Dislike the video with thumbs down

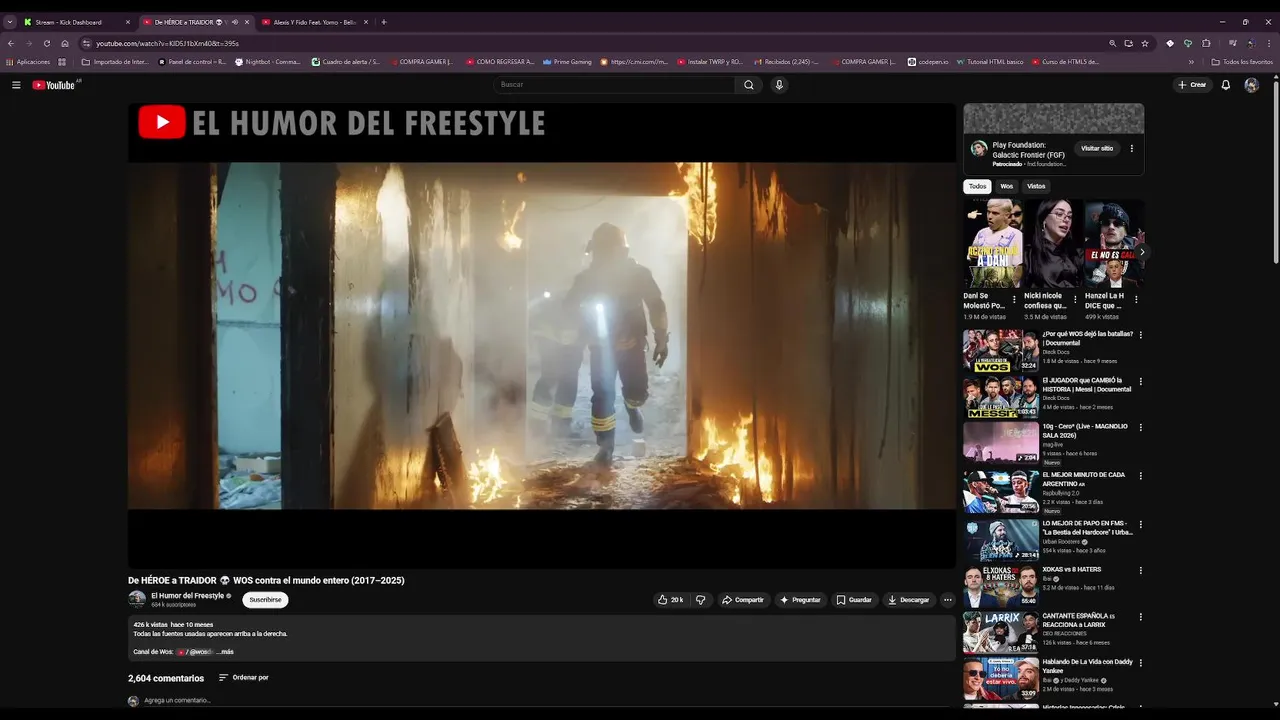[x=700, y=600]
